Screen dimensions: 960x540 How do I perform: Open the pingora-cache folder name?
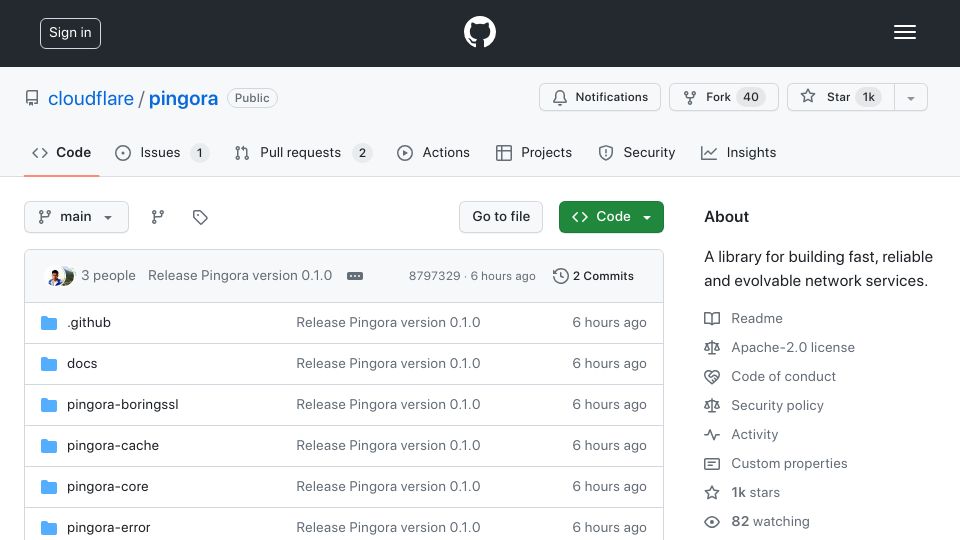click(x=113, y=446)
